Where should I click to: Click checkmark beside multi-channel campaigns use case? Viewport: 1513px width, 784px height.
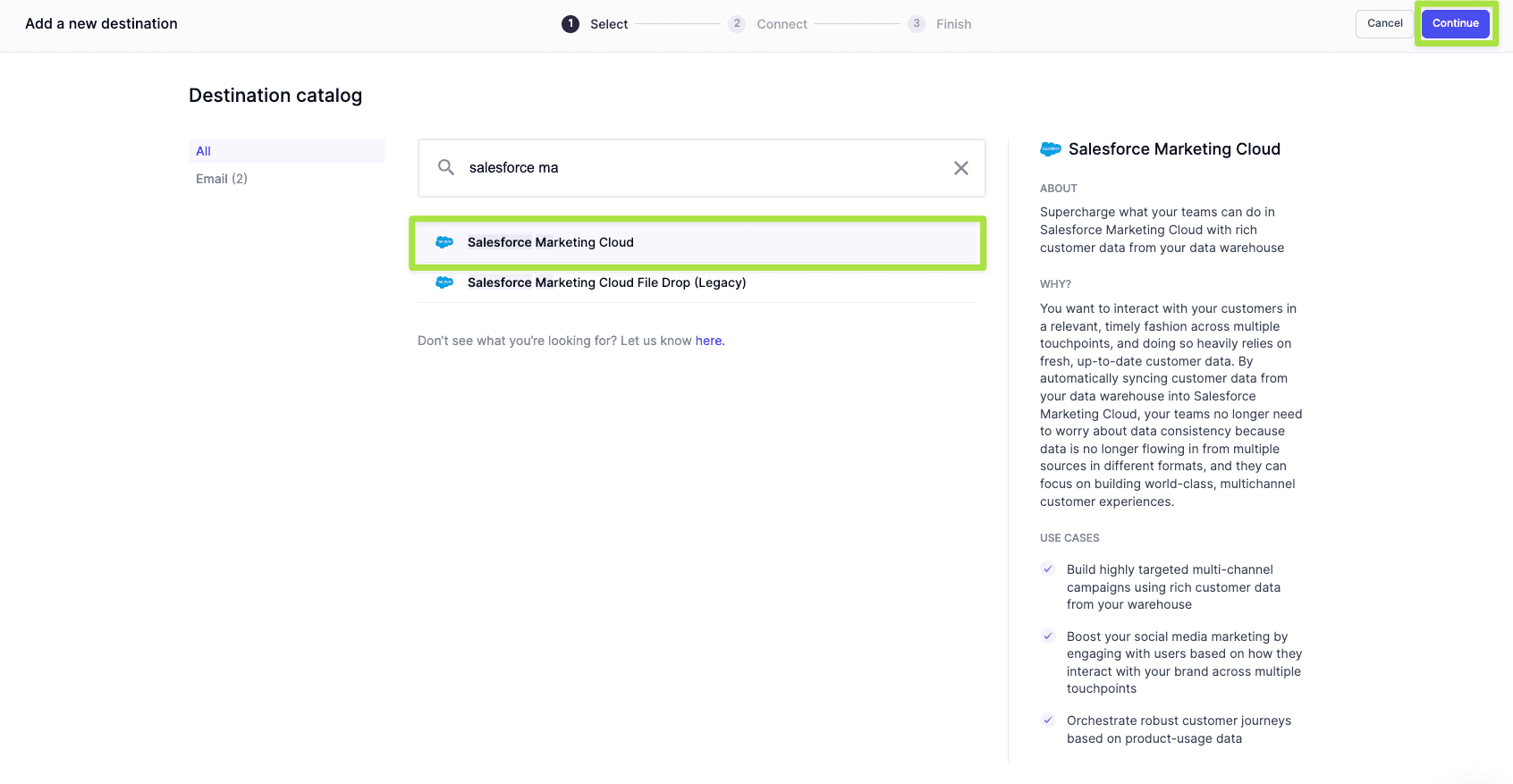(1048, 569)
